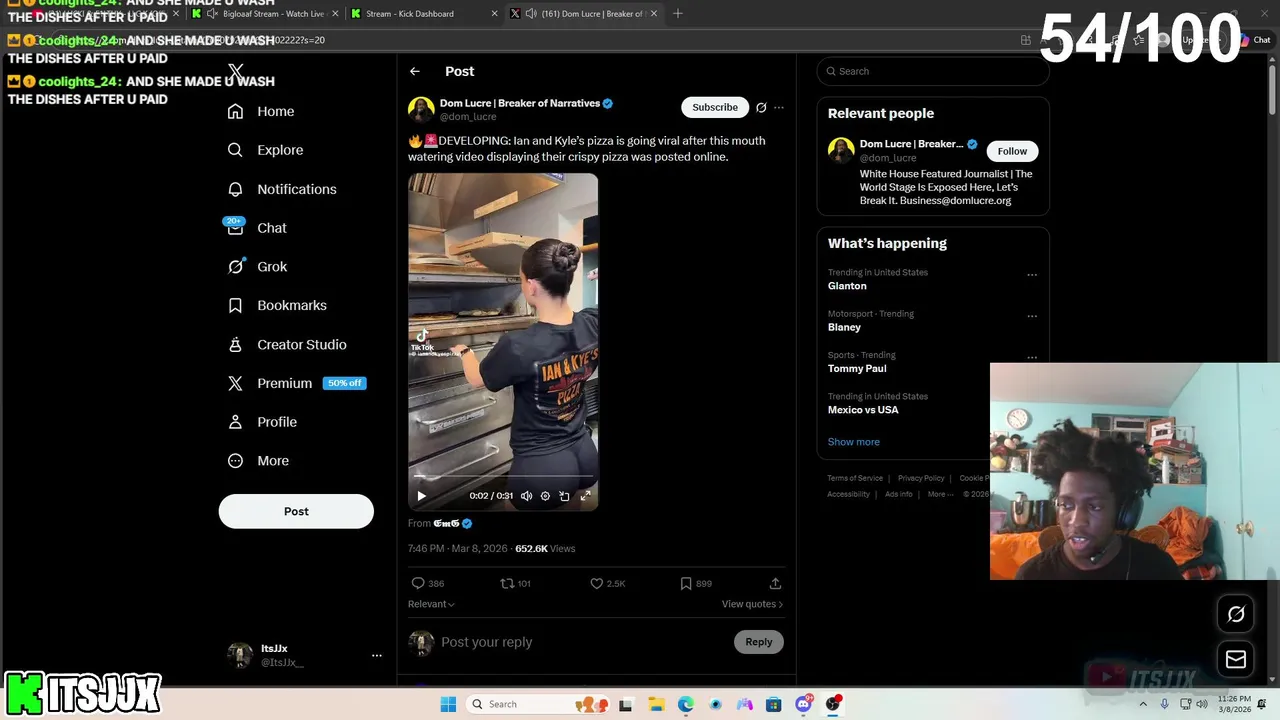The image size is (1280, 720).
Task: Subscribe to Dom Lucre
Action: (x=715, y=107)
